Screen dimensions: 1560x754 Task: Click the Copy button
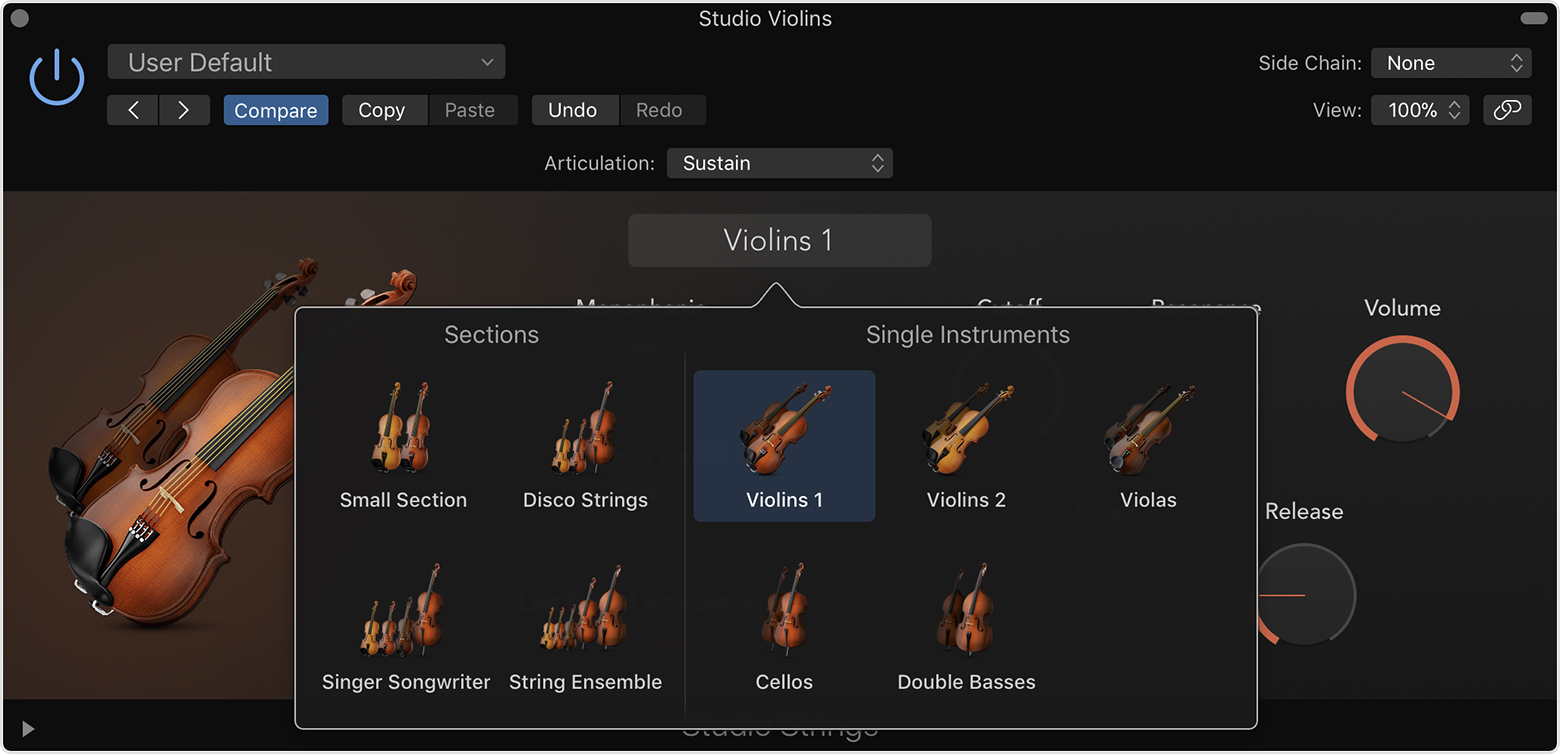click(381, 110)
